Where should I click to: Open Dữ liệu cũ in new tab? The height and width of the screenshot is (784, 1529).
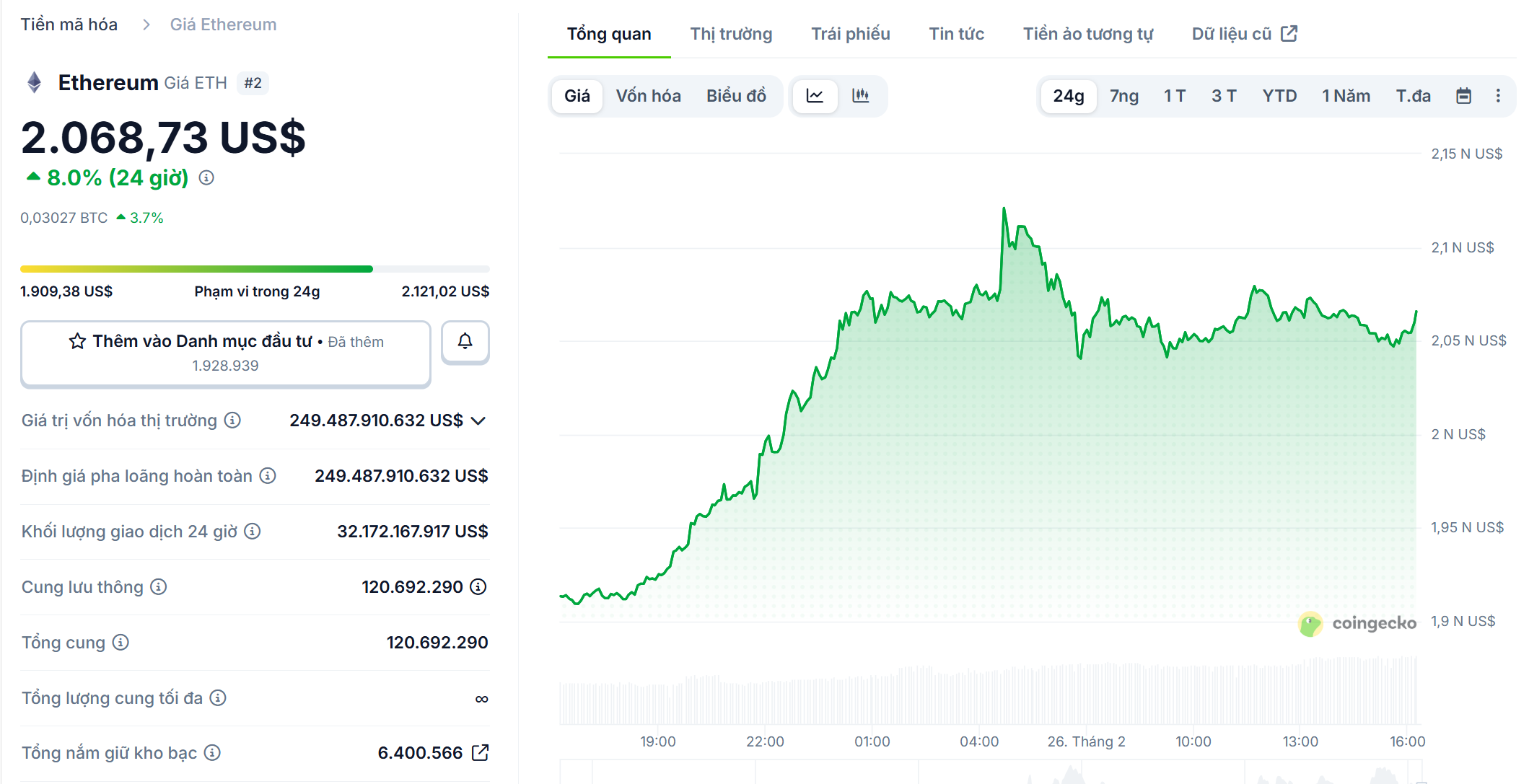point(1243,33)
